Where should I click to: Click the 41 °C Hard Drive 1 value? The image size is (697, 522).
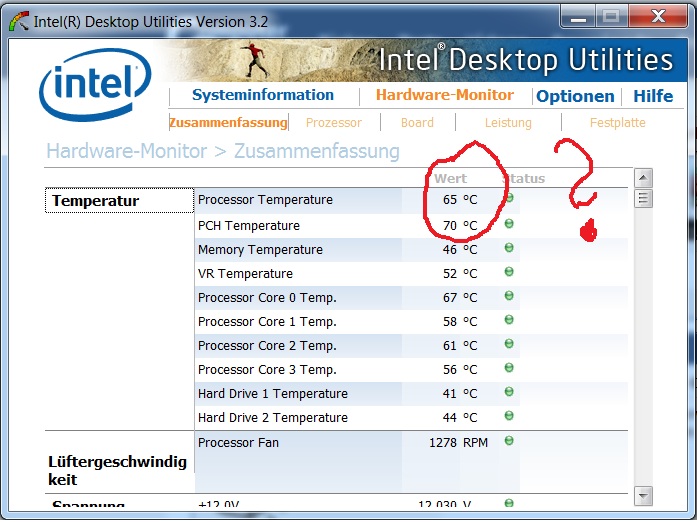(460, 394)
